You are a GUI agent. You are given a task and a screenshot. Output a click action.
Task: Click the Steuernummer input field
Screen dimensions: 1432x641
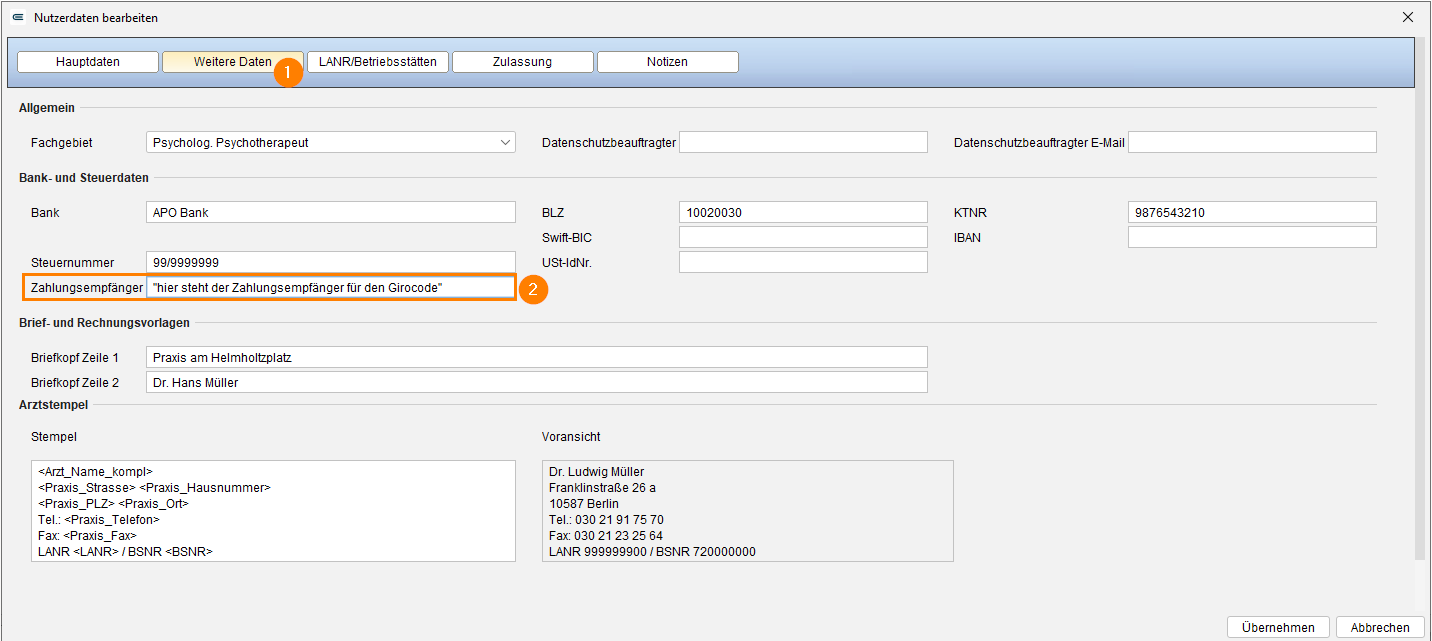tap(331, 262)
